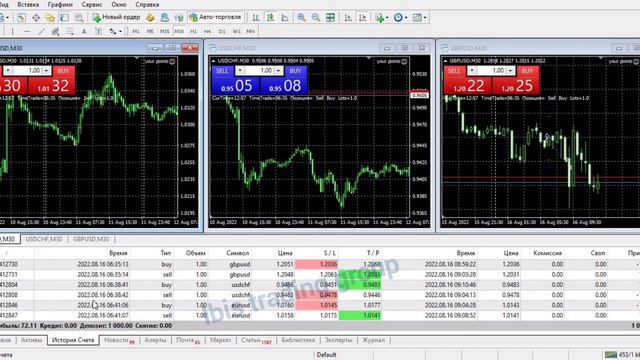Click BUY on the USDCHF chart

pyautogui.click(x=295, y=71)
